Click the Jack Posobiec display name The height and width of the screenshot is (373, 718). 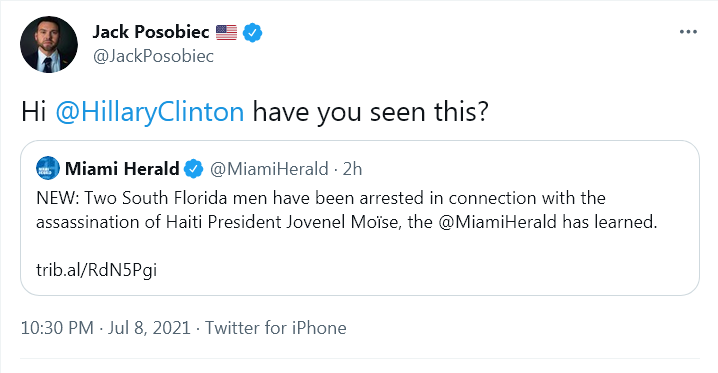pyautogui.click(x=151, y=32)
